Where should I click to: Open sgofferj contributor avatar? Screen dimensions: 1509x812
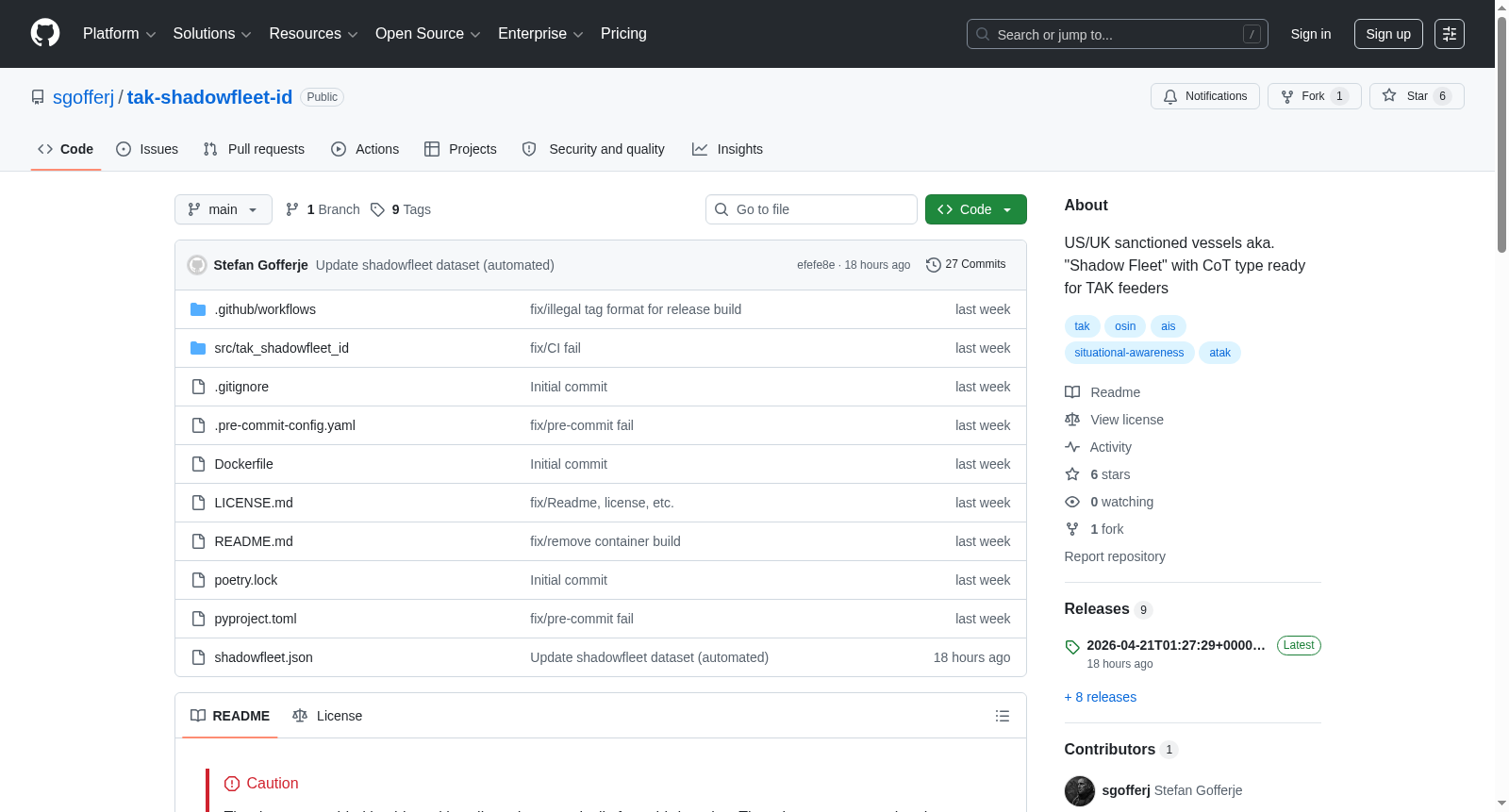coord(1080,790)
